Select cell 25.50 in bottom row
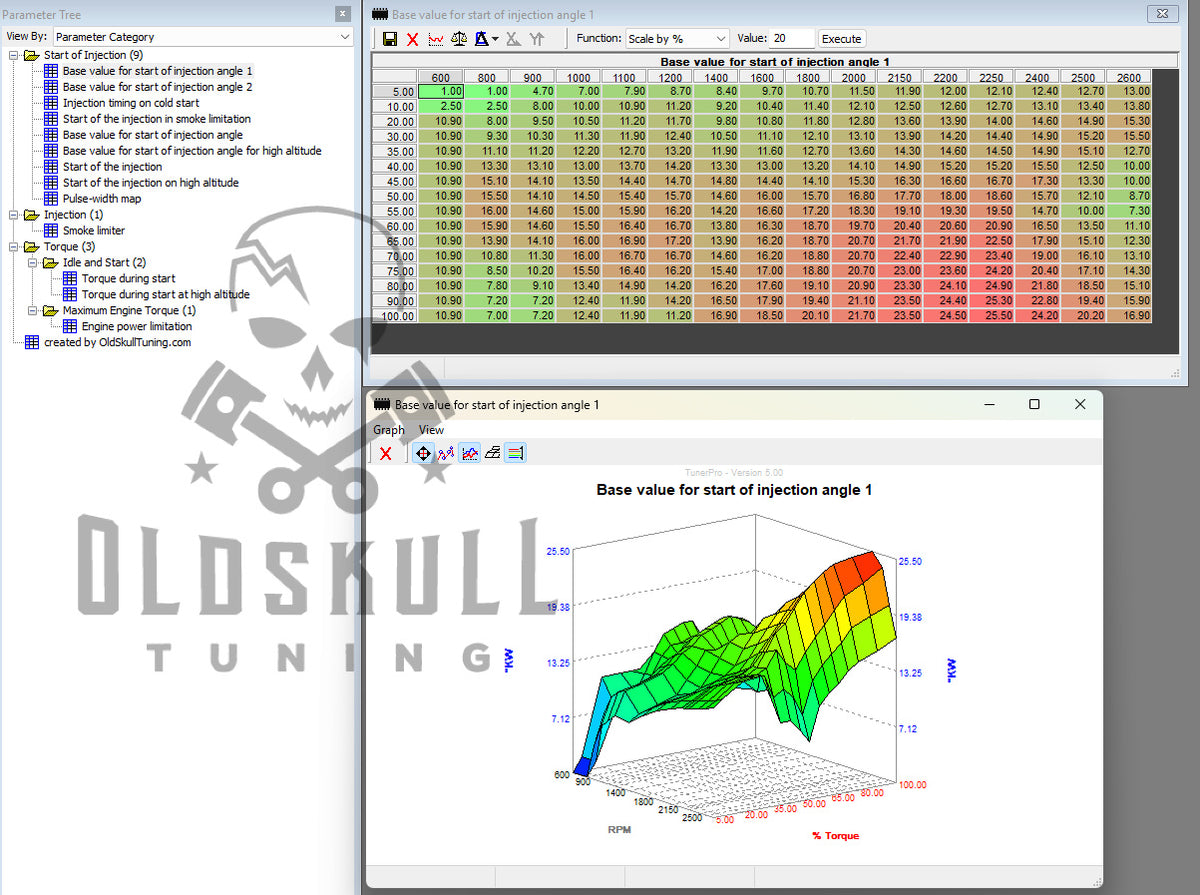This screenshot has width=1200, height=895. click(x=991, y=316)
